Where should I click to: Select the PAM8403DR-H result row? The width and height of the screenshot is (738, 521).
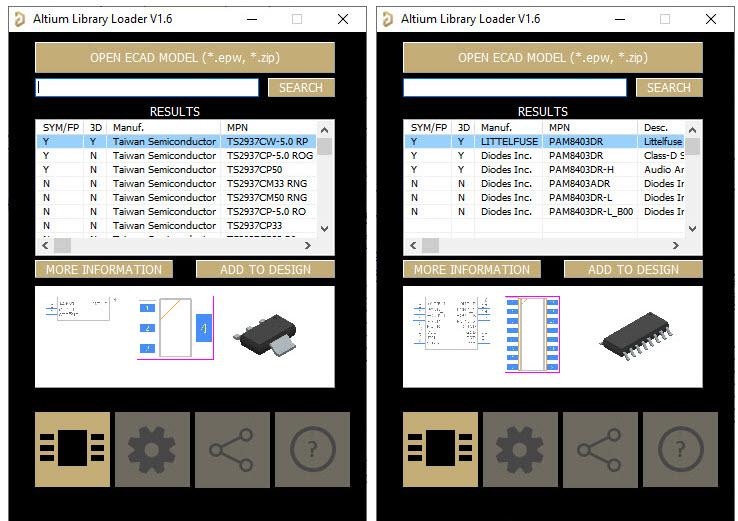544,169
